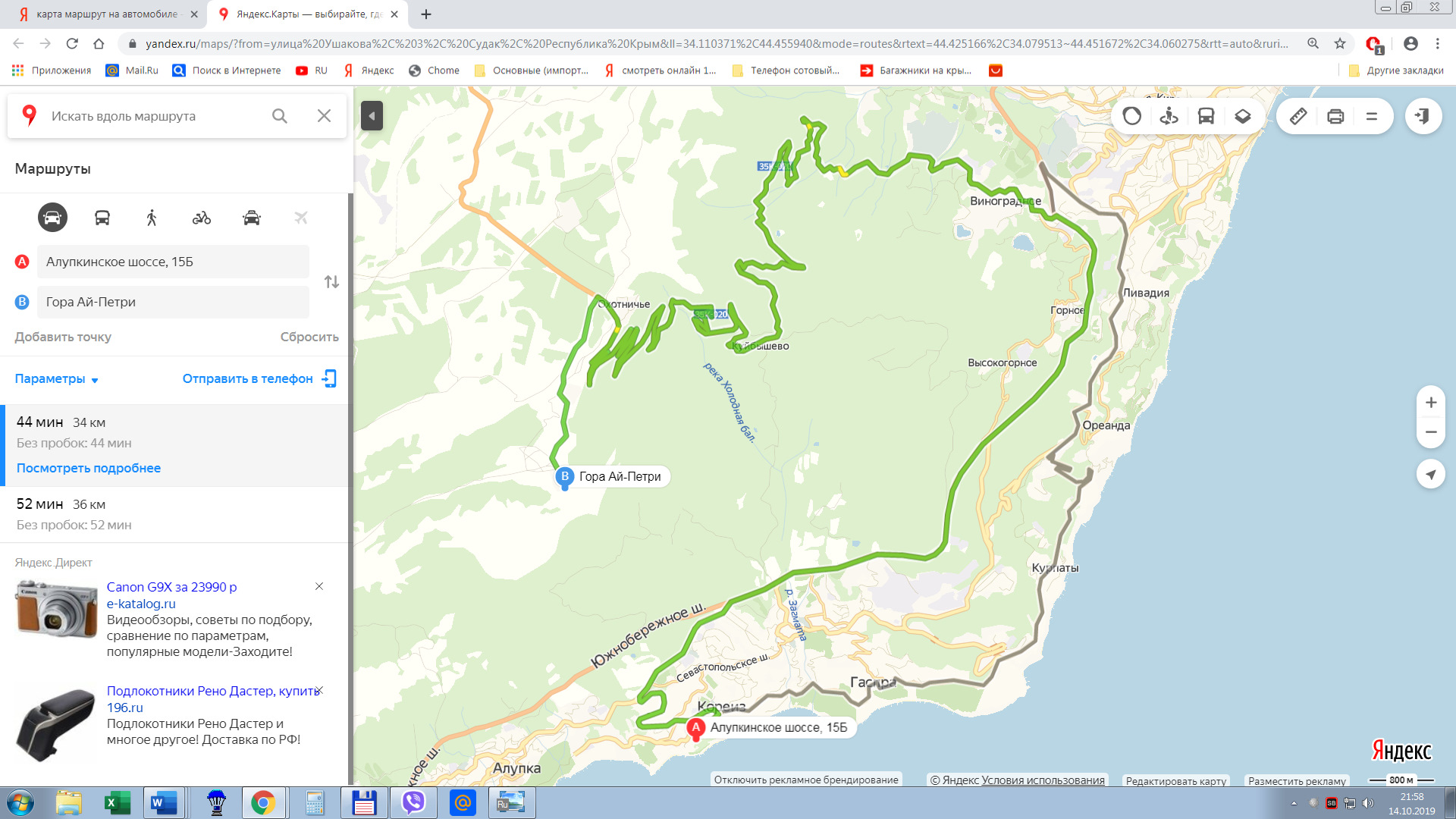This screenshot has height=819, width=1456.
Task: Collapse the left sidebar panel
Action: coord(372,116)
